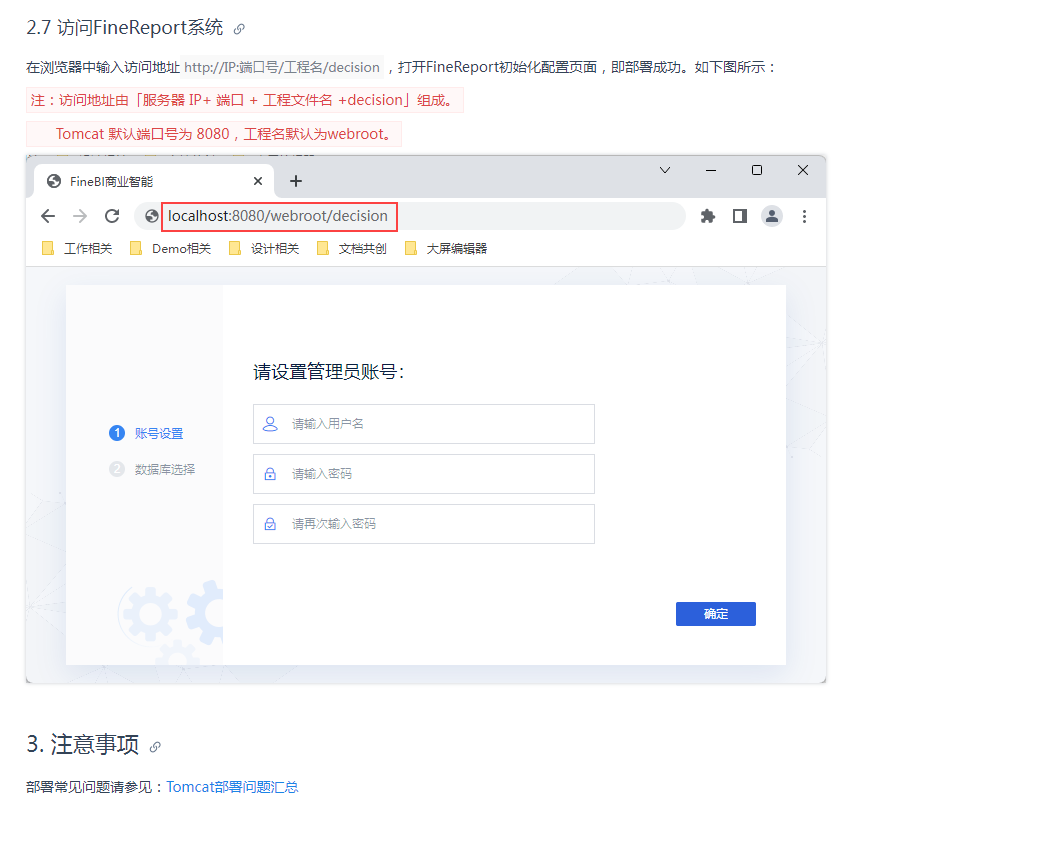This screenshot has height=846, width=1044.
Task: Open the extensions puzzle icon
Action: tap(708, 216)
